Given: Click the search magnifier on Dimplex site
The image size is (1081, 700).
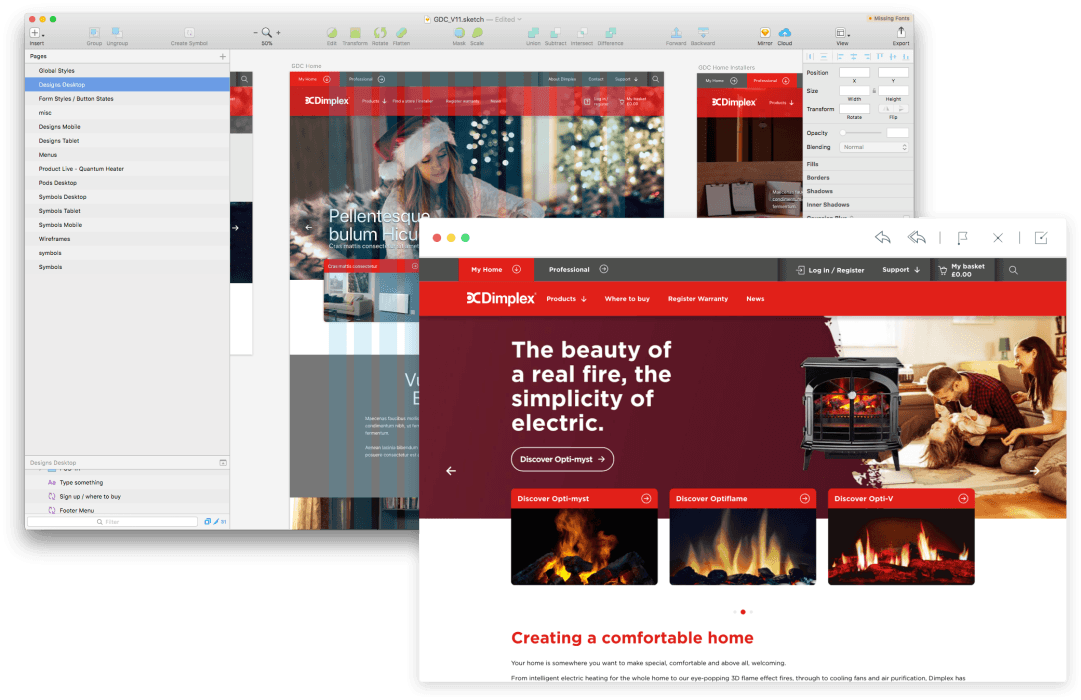Looking at the screenshot, I should (1013, 270).
